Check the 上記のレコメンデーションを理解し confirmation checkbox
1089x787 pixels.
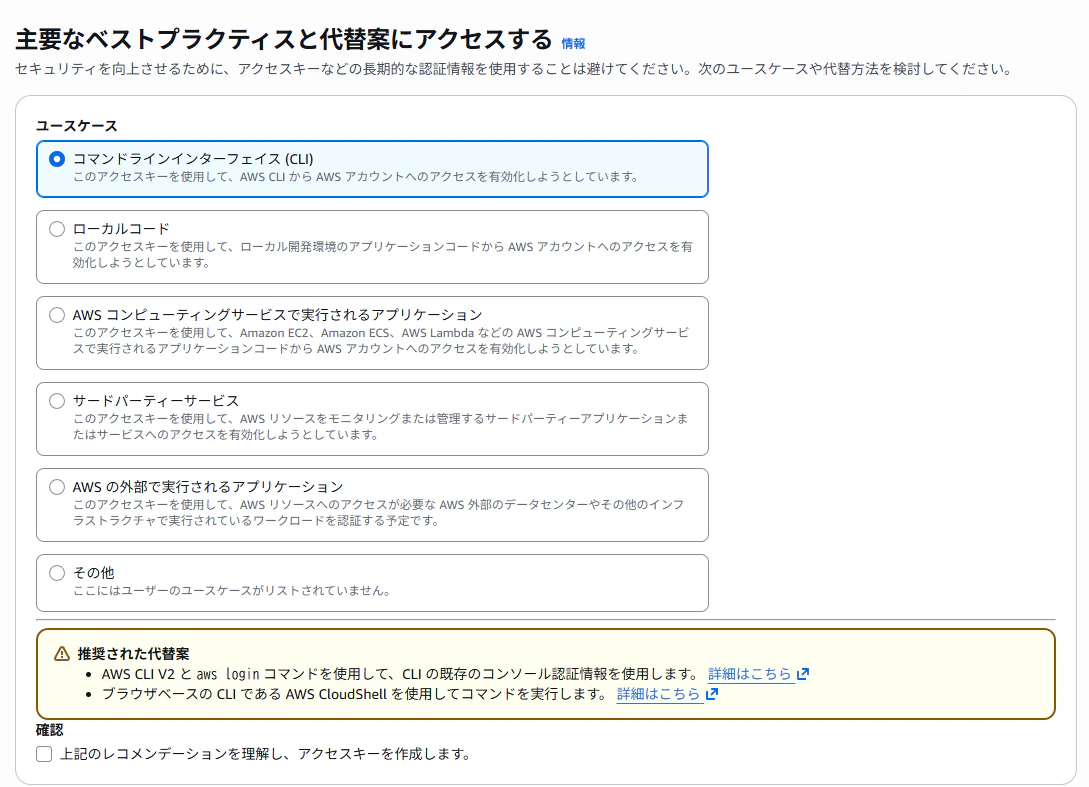tap(44, 754)
